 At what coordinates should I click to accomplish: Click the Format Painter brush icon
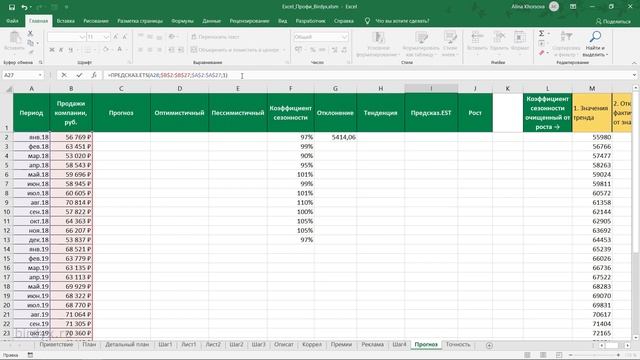click(31, 52)
